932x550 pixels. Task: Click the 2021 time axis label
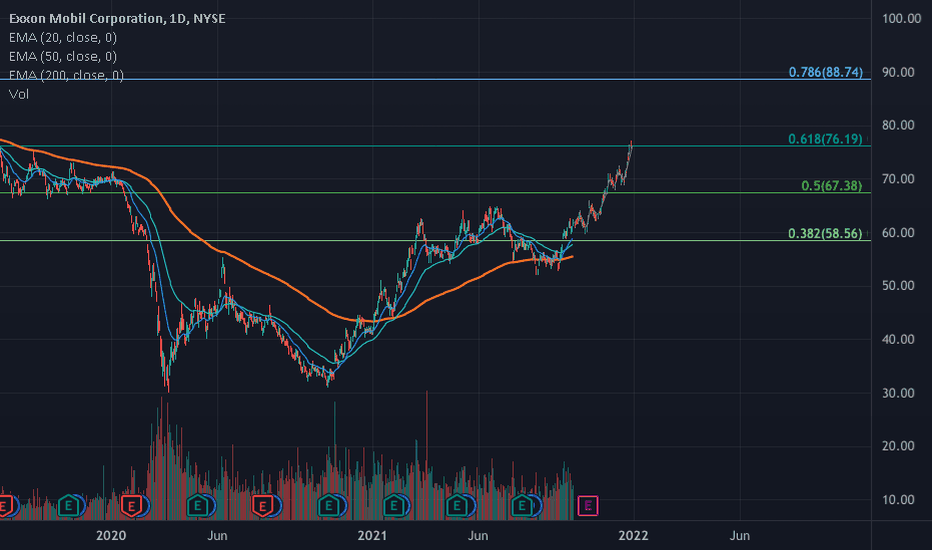click(x=372, y=536)
